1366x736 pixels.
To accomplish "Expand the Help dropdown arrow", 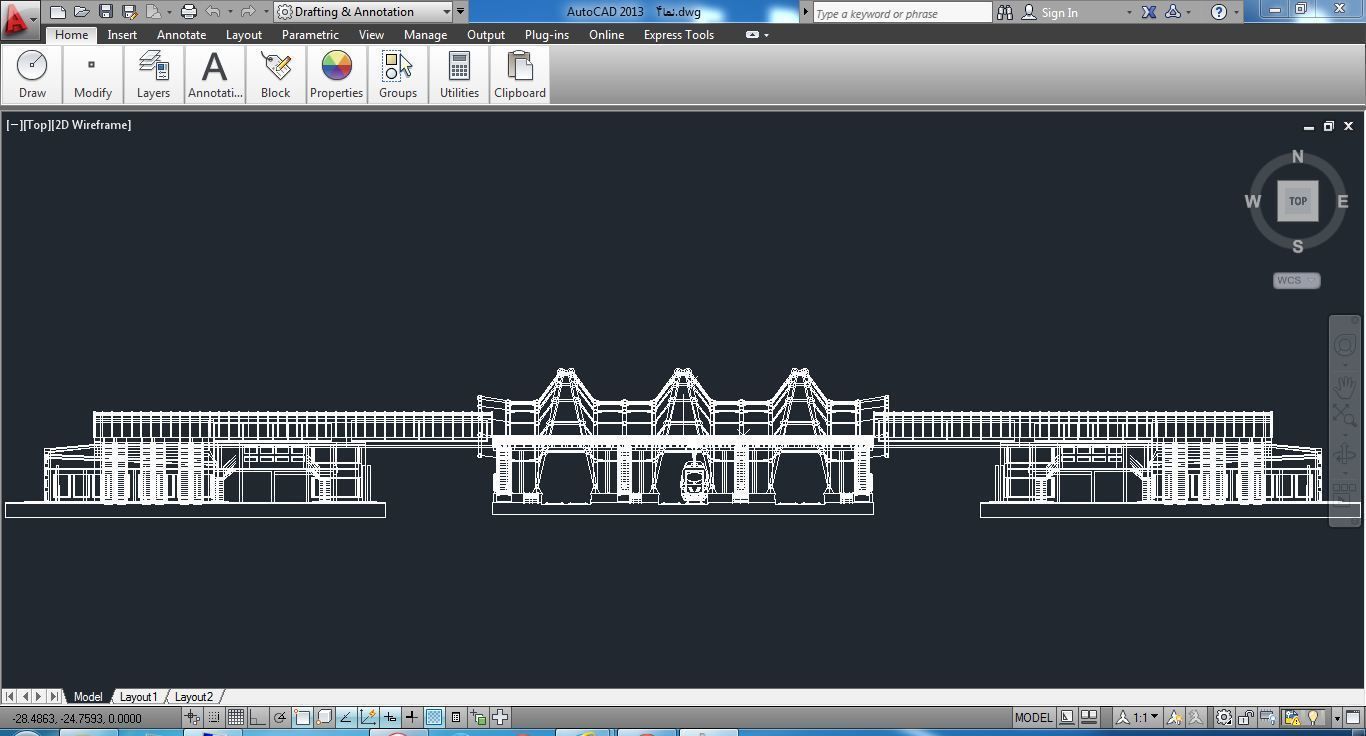I will pyautogui.click(x=1236, y=13).
